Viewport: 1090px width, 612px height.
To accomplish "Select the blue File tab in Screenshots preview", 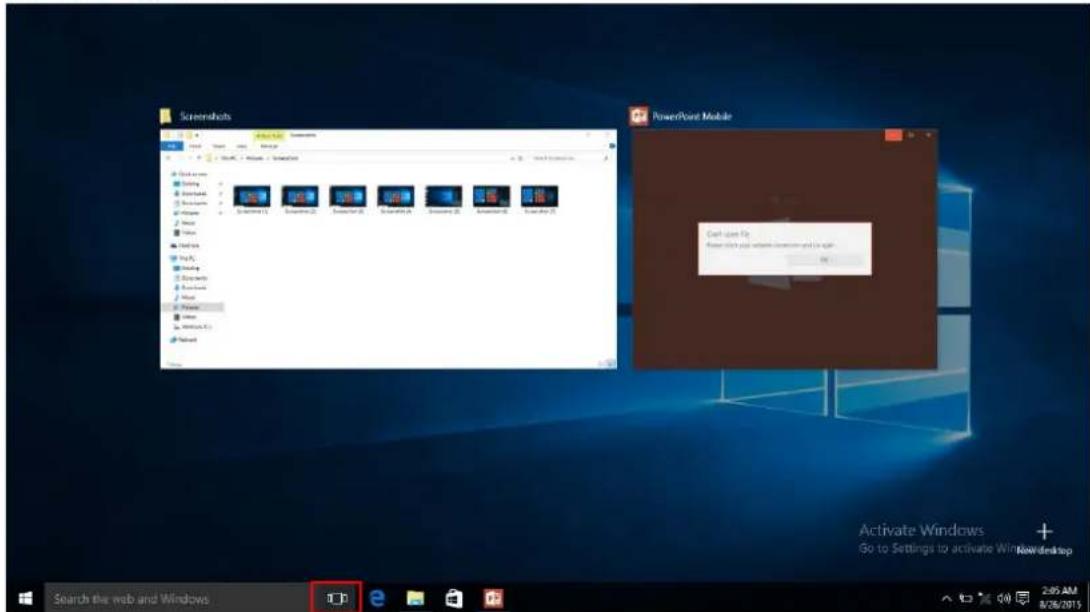I will tap(172, 147).
